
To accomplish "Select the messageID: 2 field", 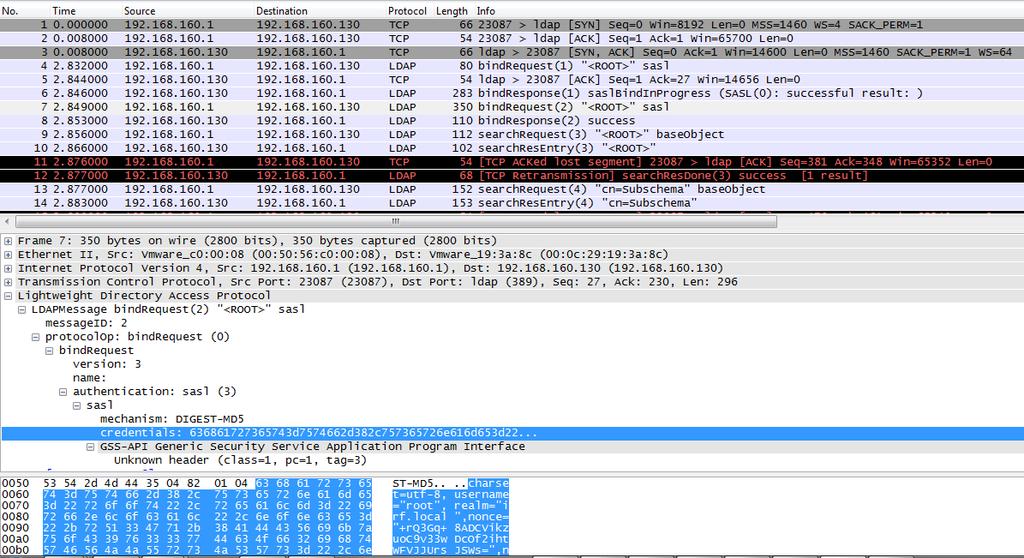I will [x=86, y=323].
